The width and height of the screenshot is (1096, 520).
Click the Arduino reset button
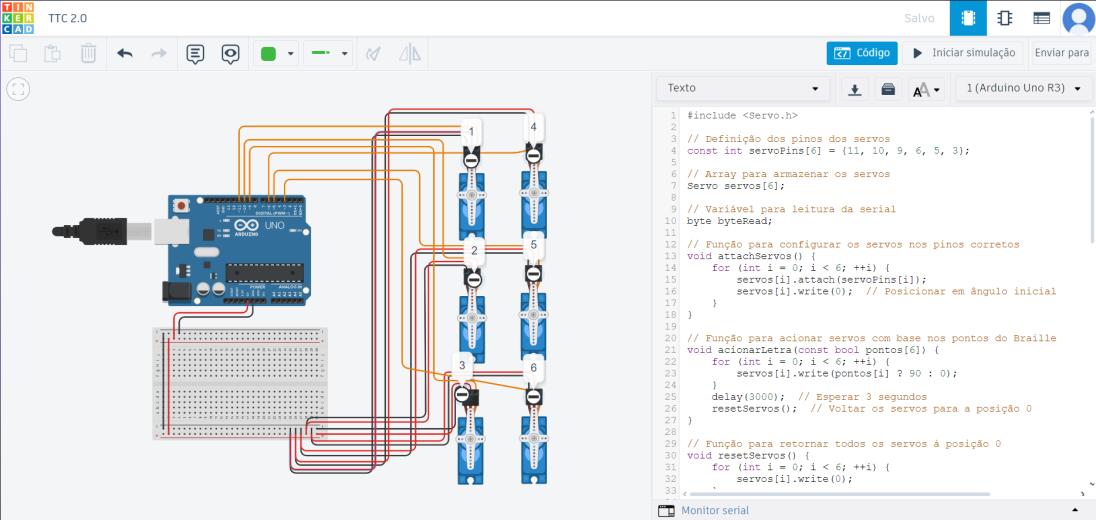[x=182, y=205]
